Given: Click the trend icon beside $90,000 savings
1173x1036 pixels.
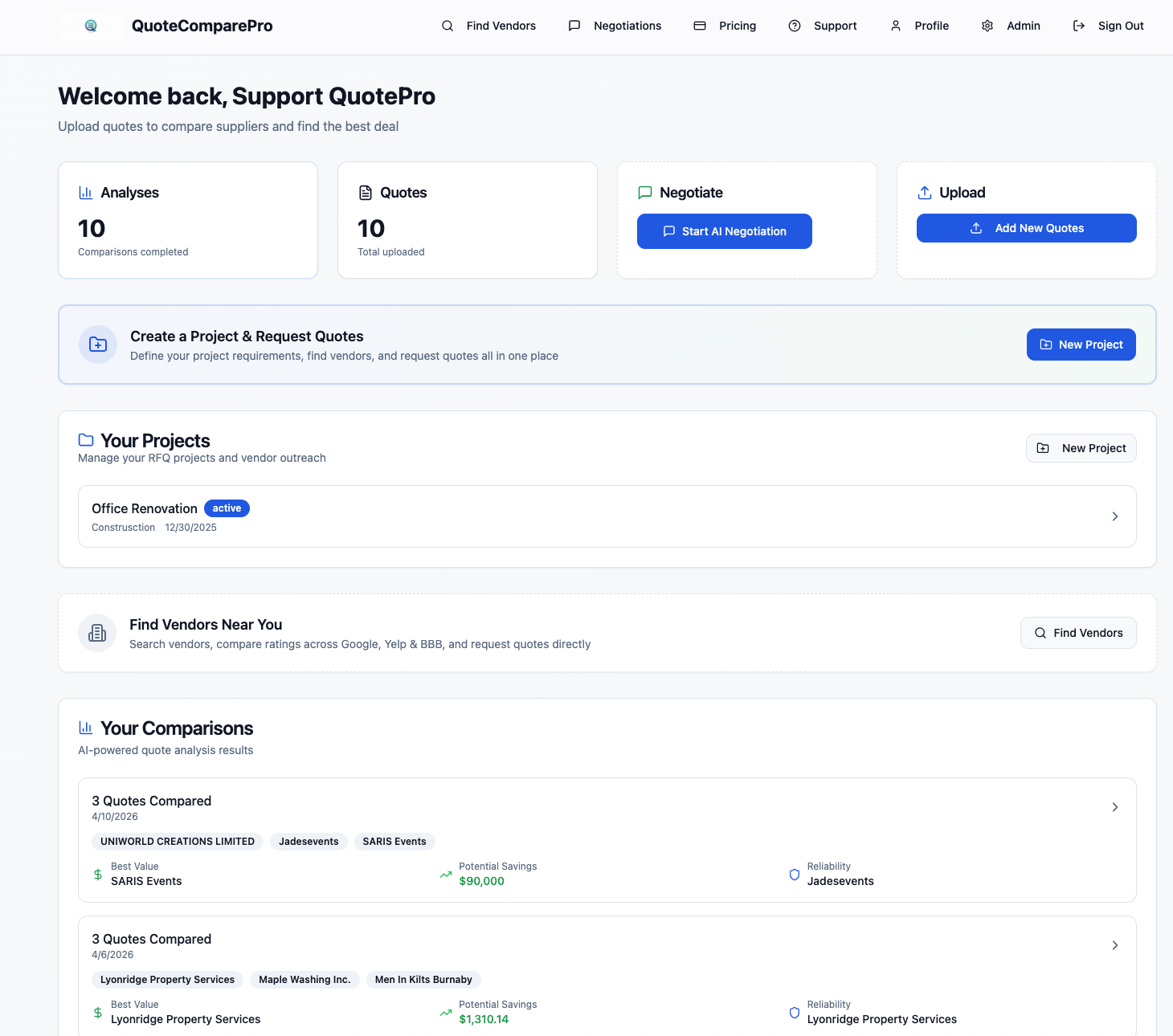Looking at the screenshot, I should pos(446,875).
